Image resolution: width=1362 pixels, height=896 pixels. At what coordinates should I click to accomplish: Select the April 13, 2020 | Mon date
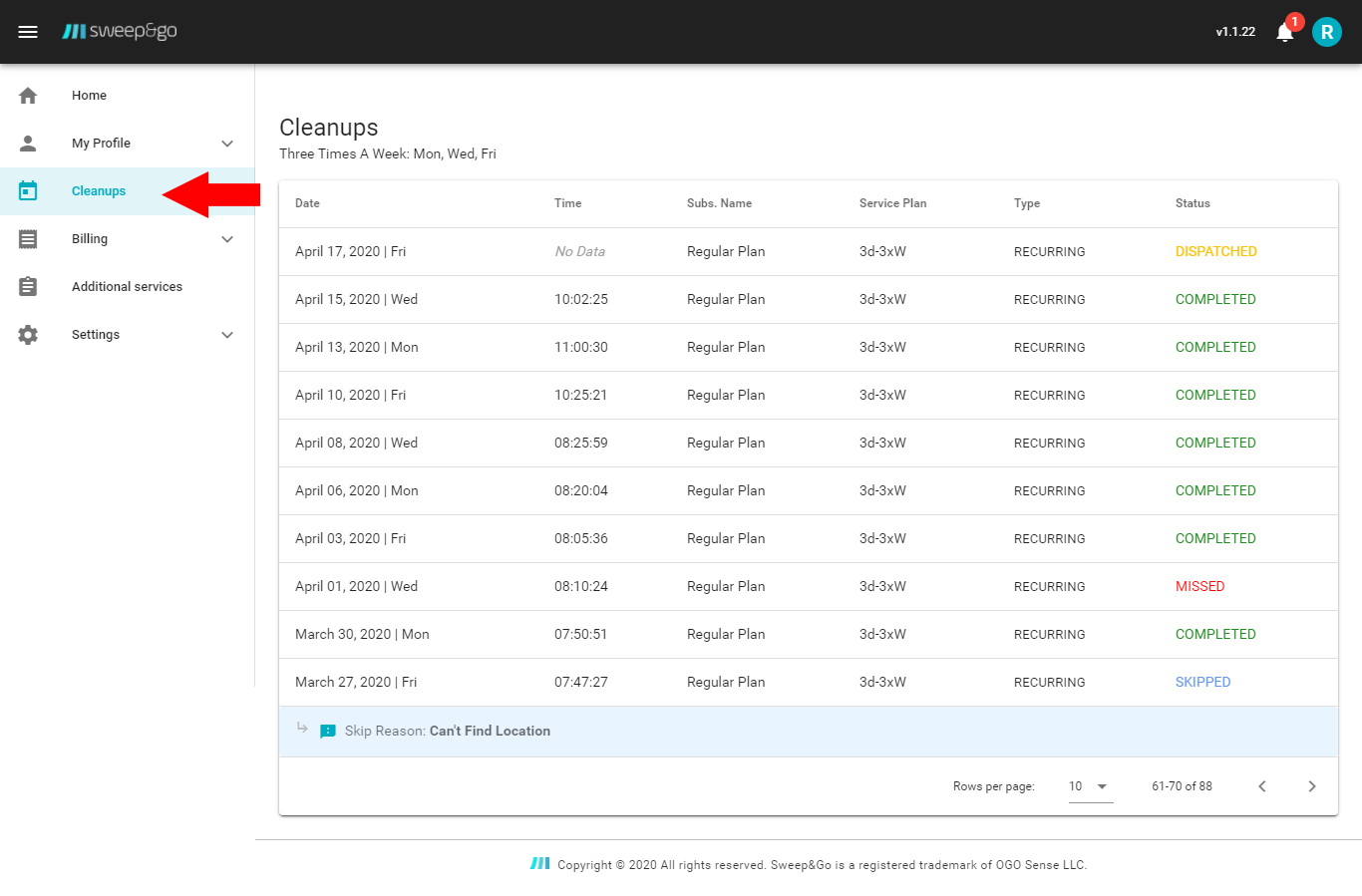coord(356,347)
